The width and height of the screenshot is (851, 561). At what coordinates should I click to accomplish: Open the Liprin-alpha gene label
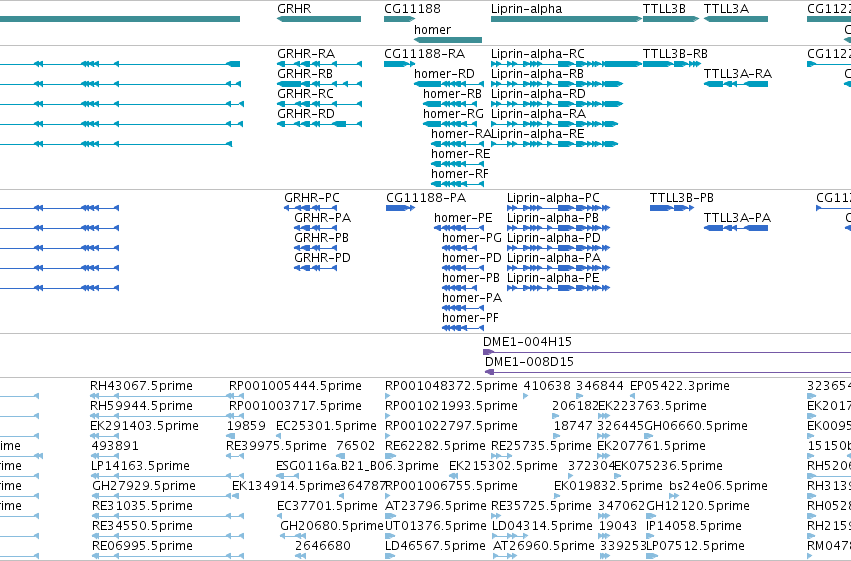(x=526, y=9)
